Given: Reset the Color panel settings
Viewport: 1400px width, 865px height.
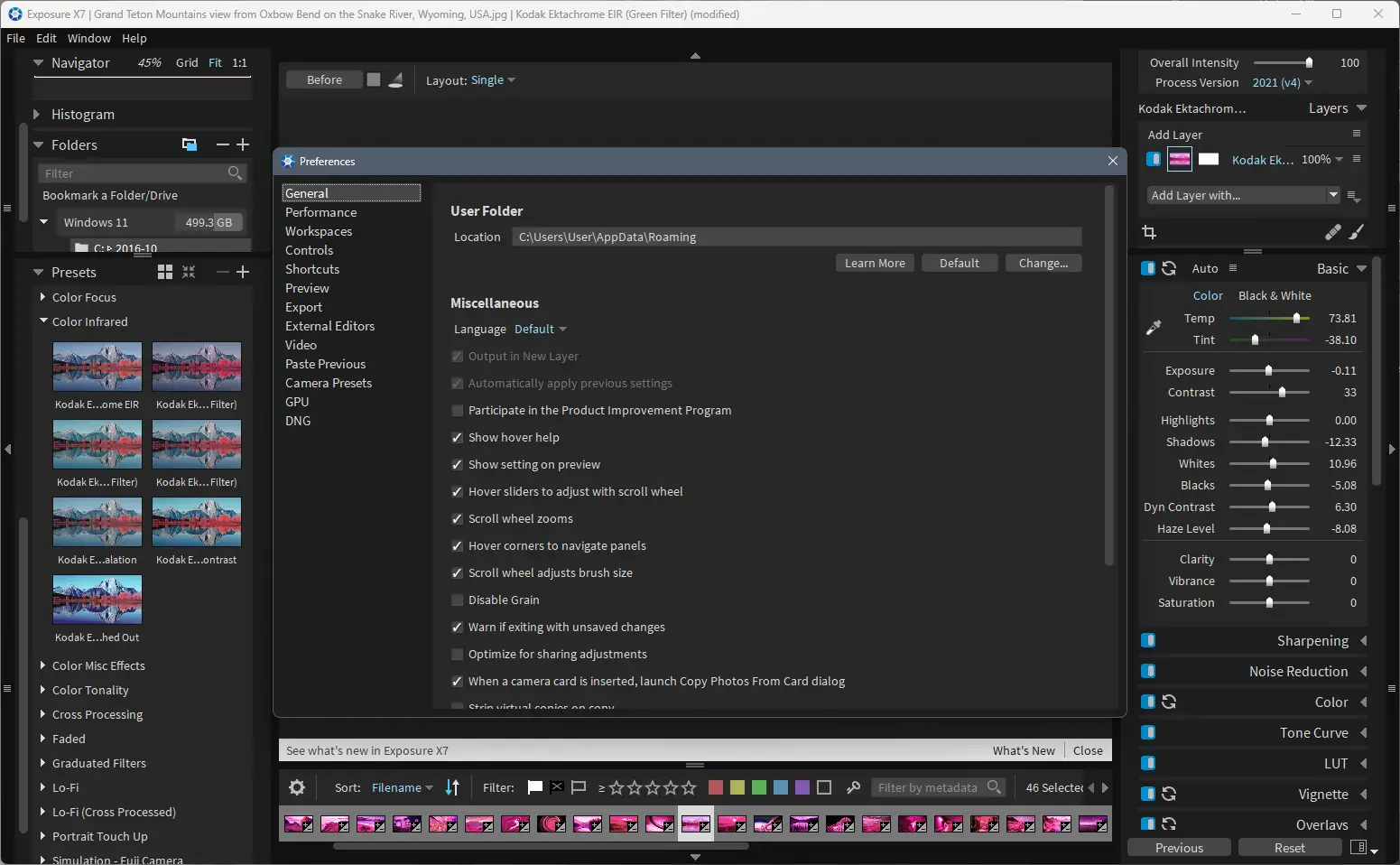Looking at the screenshot, I should click(1169, 702).
